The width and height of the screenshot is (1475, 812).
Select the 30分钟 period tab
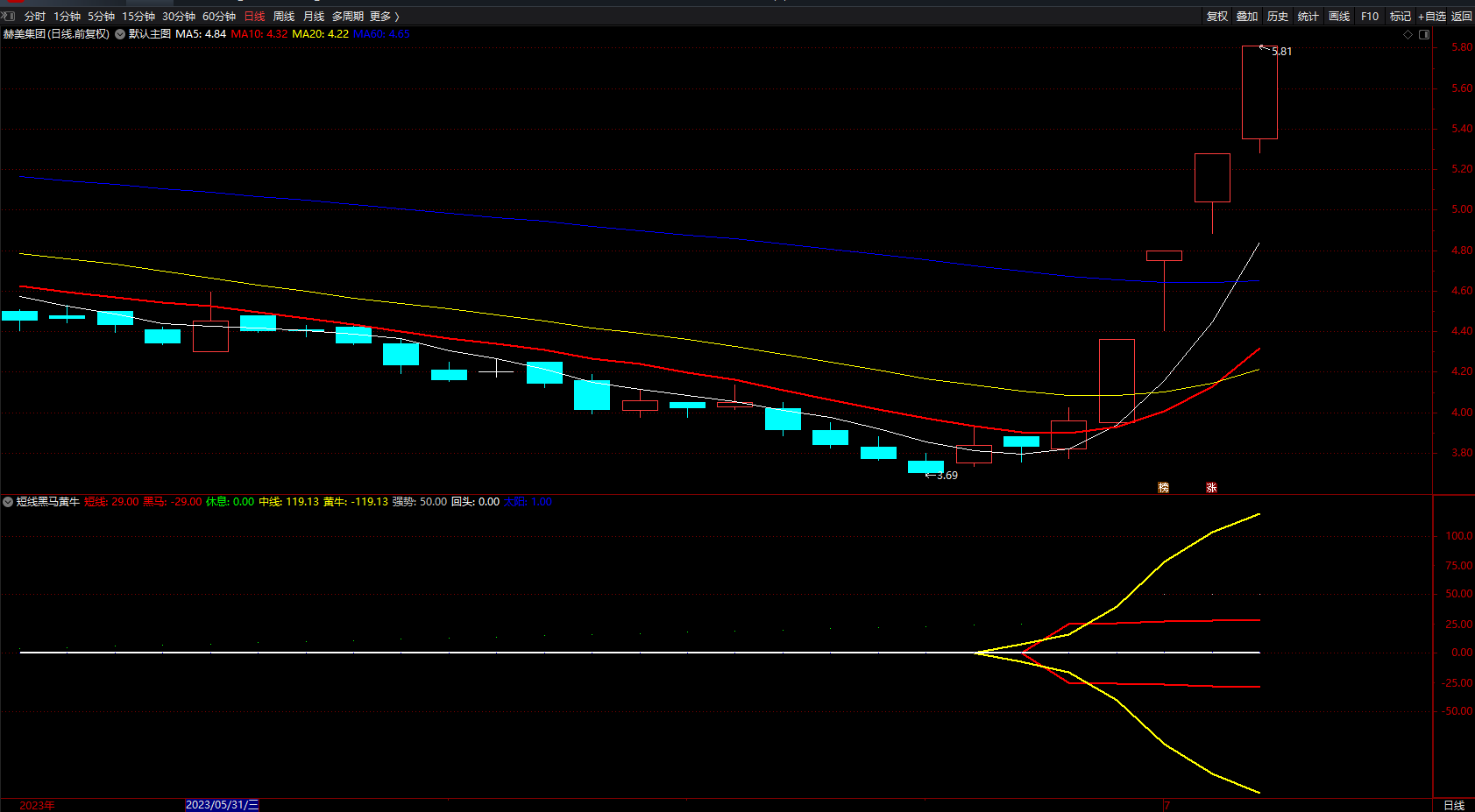(179, 17)
